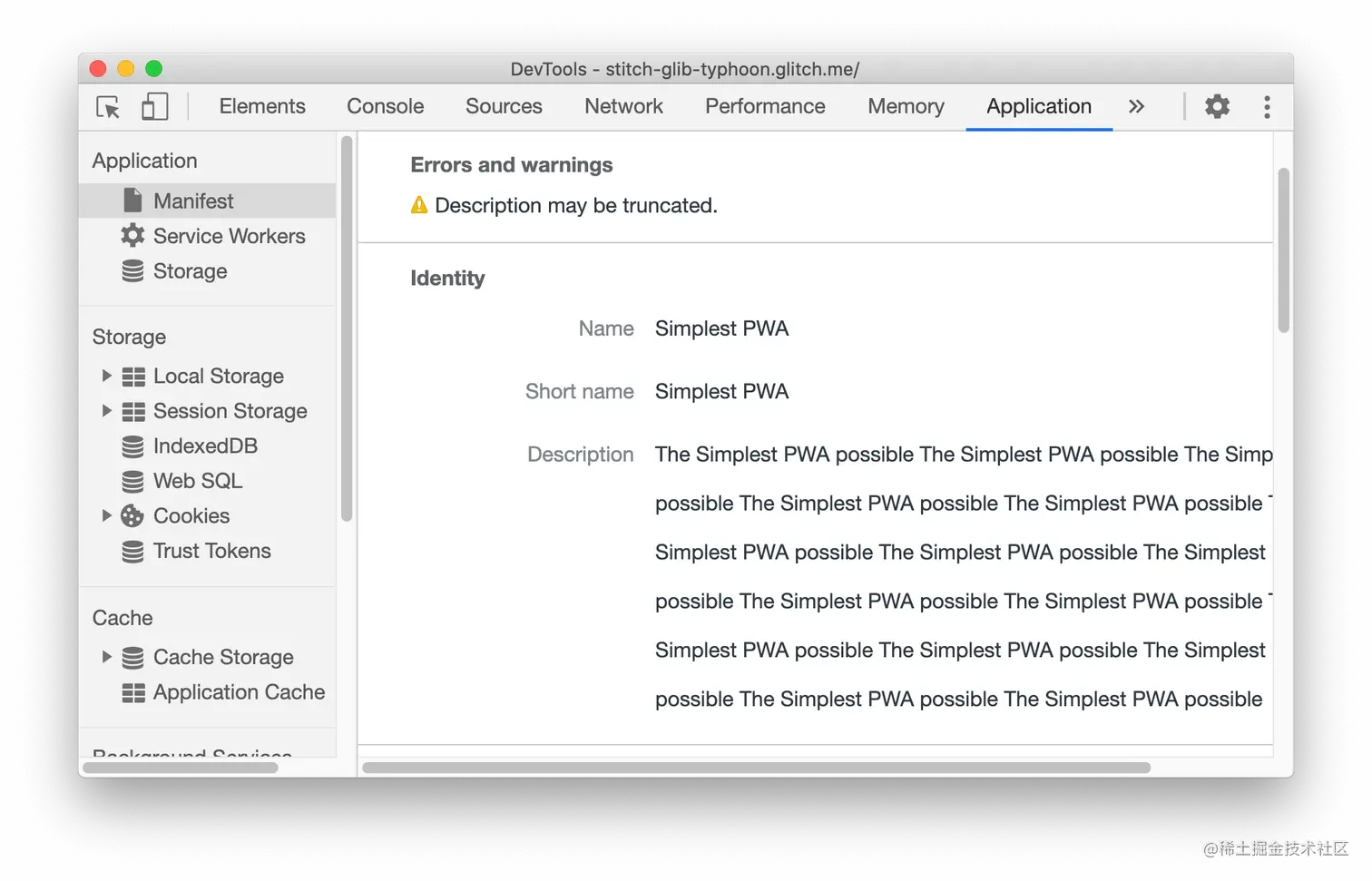
Task: Click the sidebar horizontal scrollbar thumb
Action: (181, 768)
